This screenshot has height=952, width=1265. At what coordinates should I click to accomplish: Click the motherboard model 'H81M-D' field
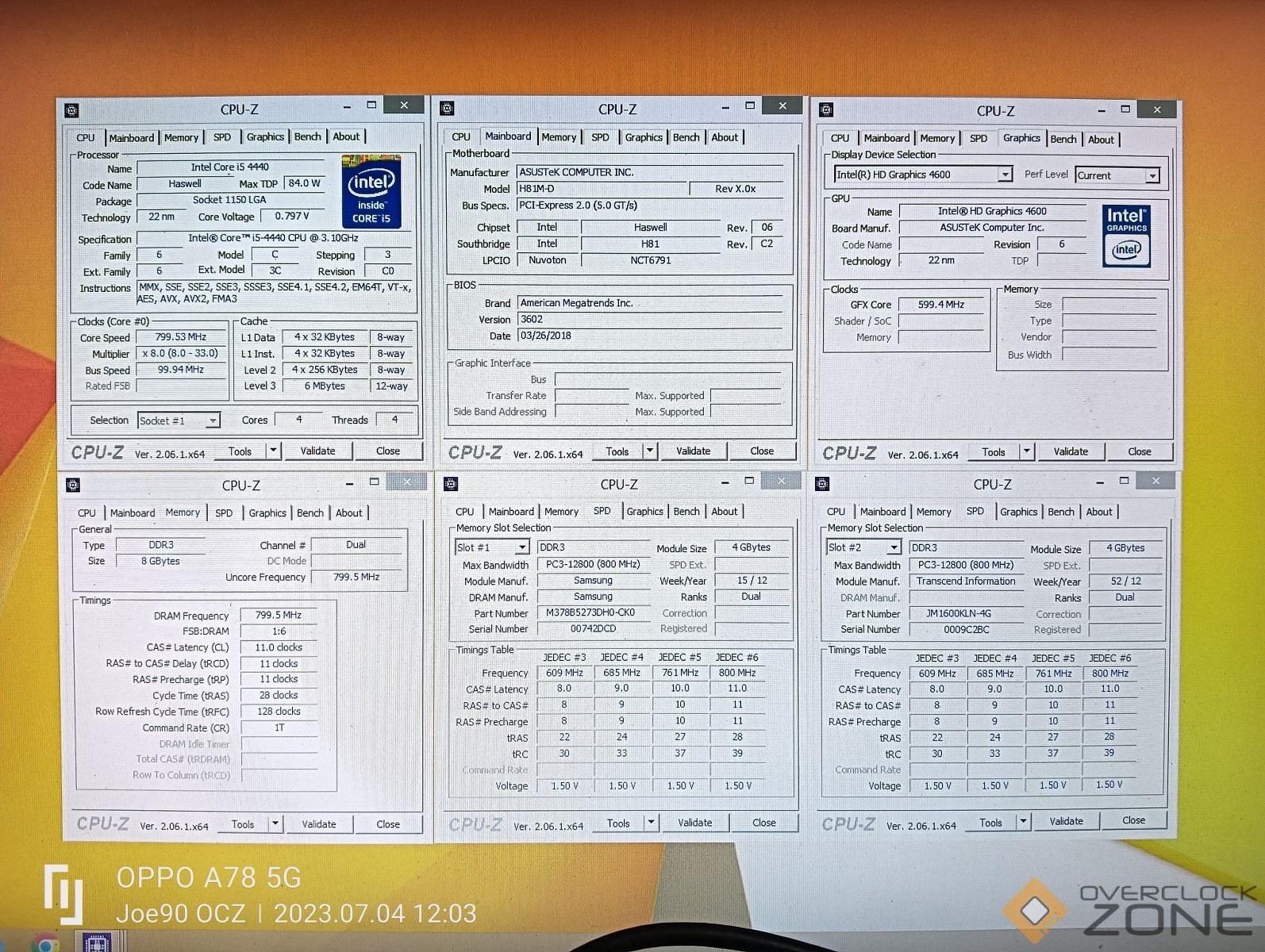(x=601, y=189)
